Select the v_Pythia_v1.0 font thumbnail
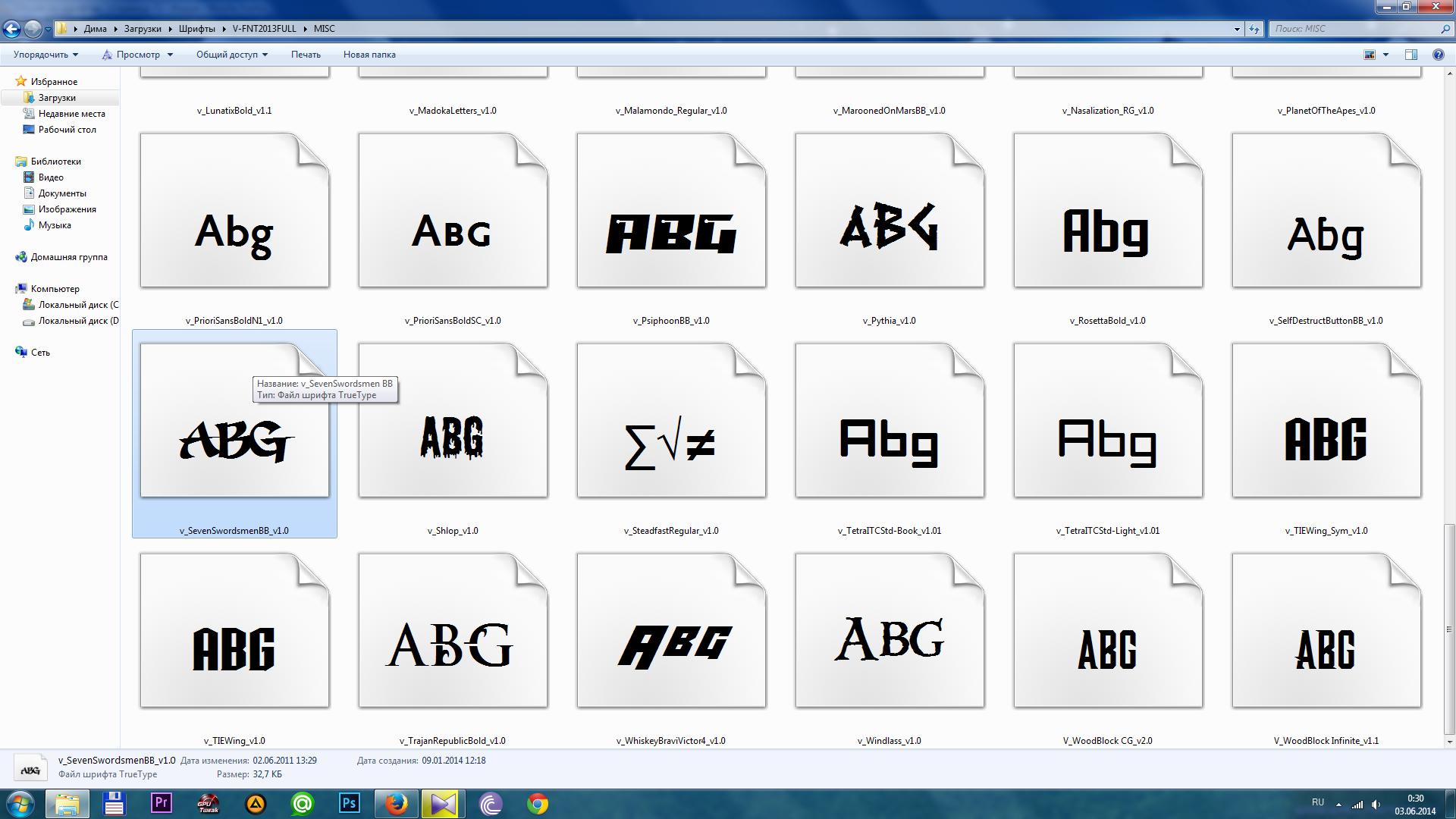The width and height of the screenshot is (1456, 819). [889, 211]
